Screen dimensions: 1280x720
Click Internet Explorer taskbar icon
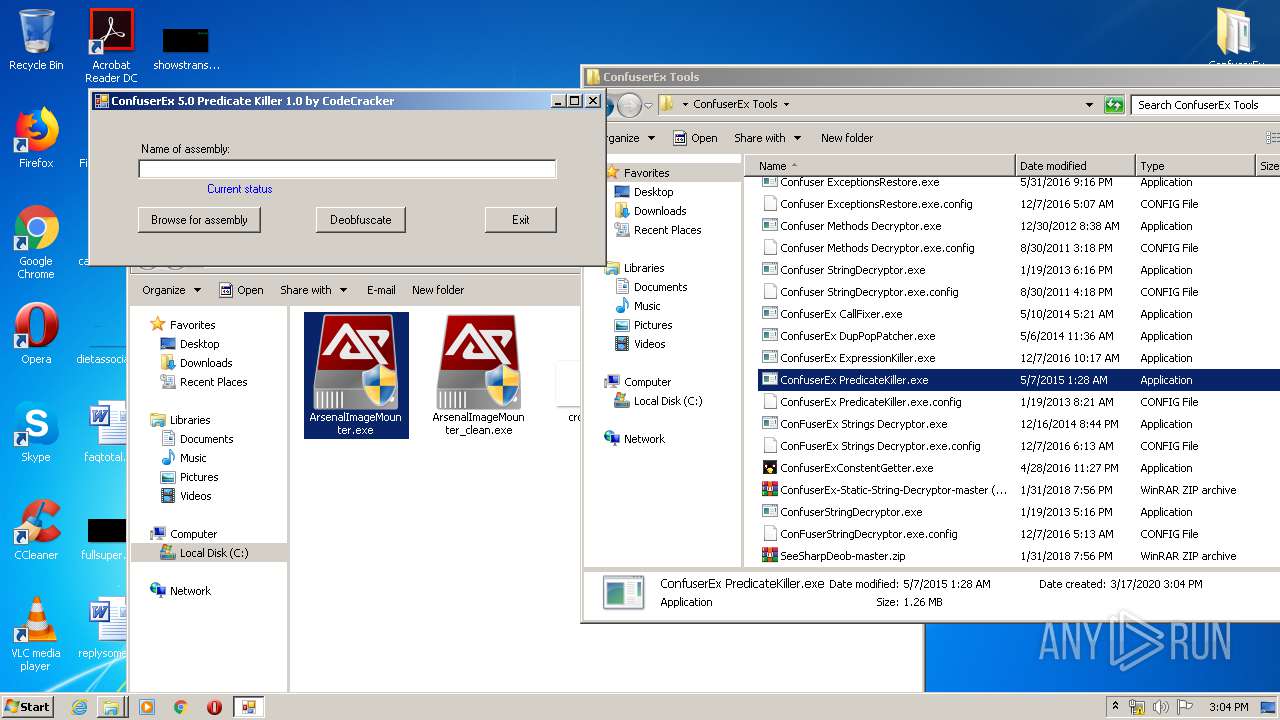point(79,707)
